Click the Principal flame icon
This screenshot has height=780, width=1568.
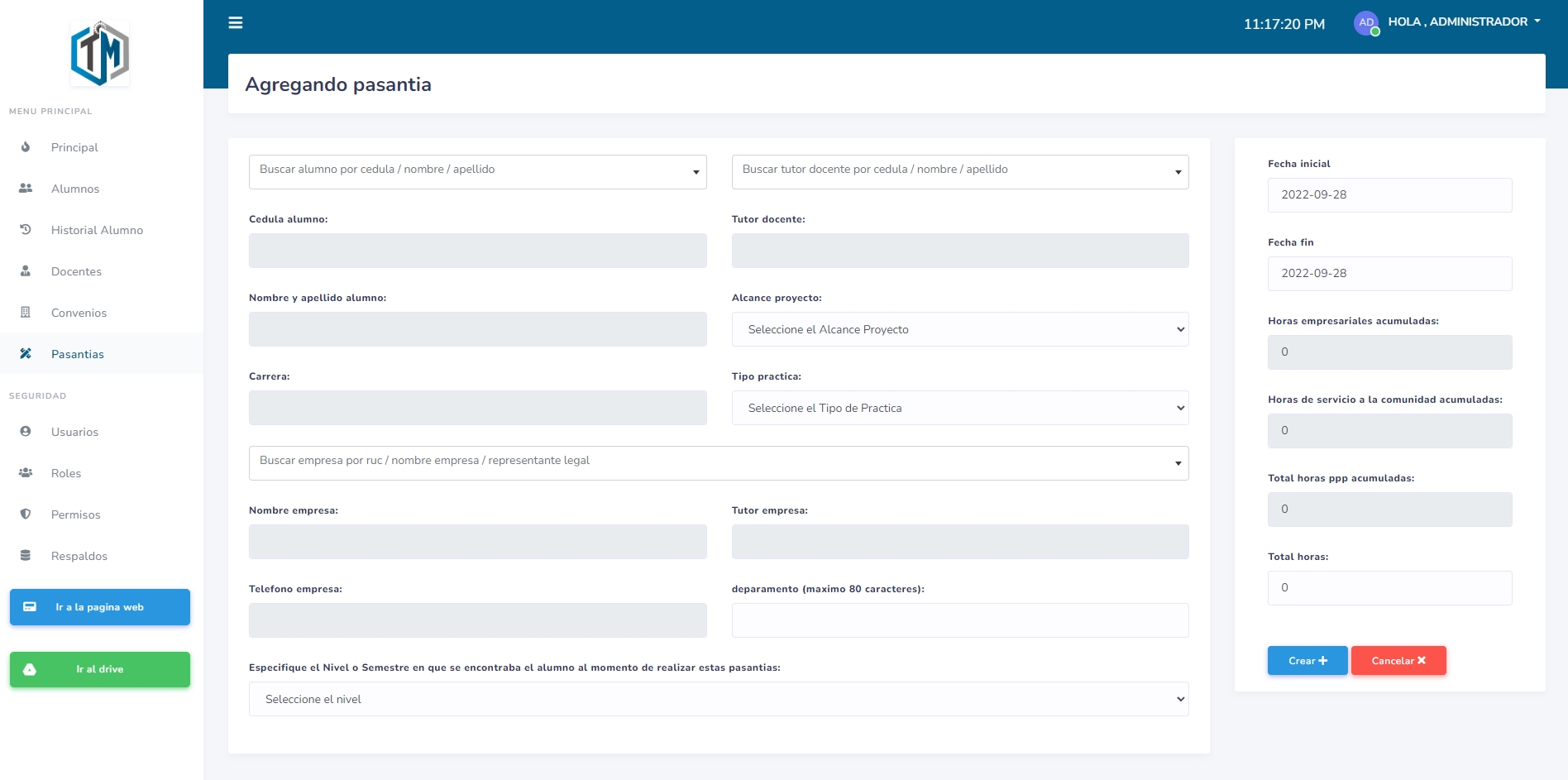[26, 147]
